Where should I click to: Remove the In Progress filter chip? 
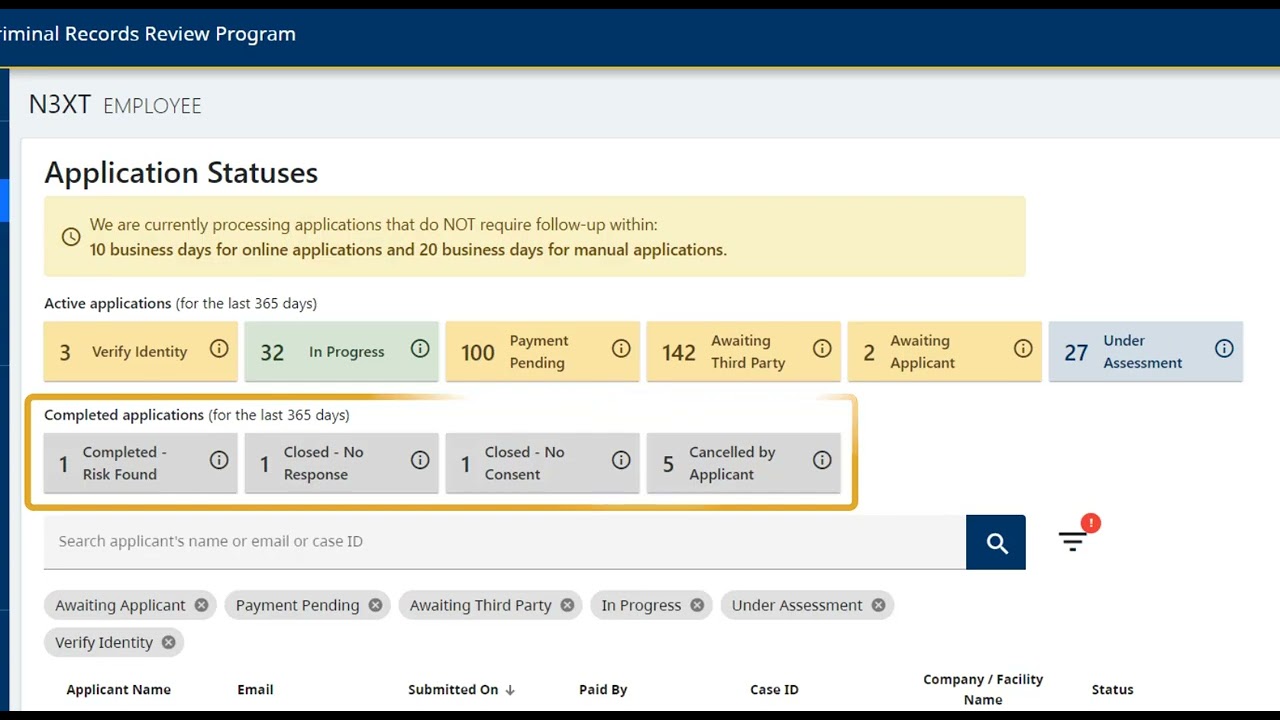tap(697, 605)
